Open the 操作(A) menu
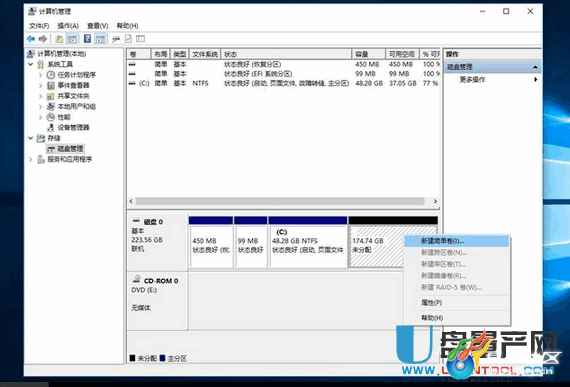 (68, 26)
